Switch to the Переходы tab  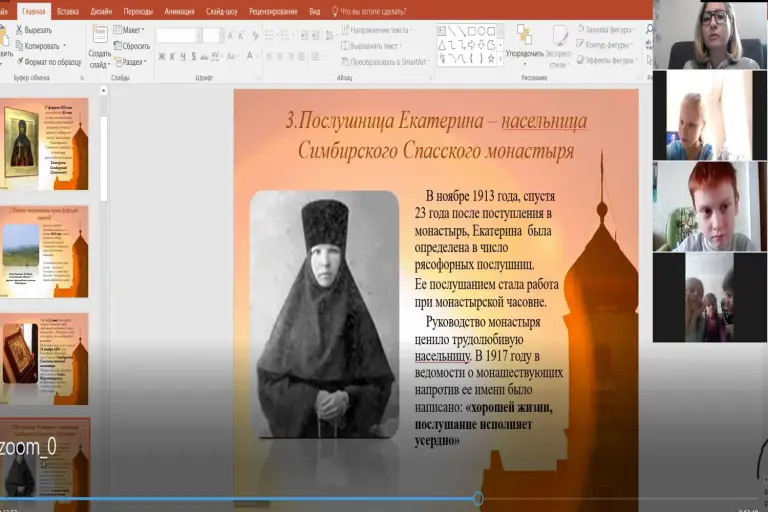click(138, 11)
